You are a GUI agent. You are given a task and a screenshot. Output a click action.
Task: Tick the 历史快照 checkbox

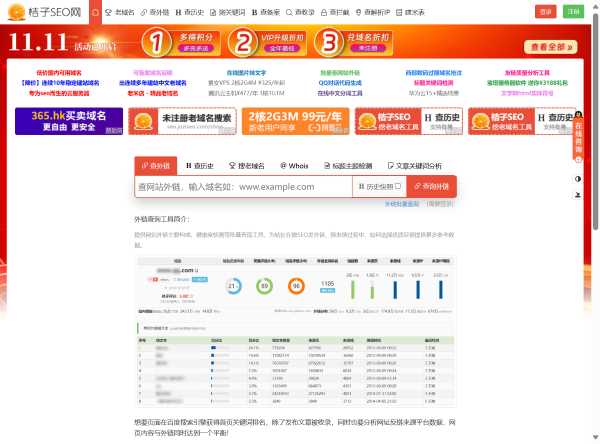click(398, 186)
